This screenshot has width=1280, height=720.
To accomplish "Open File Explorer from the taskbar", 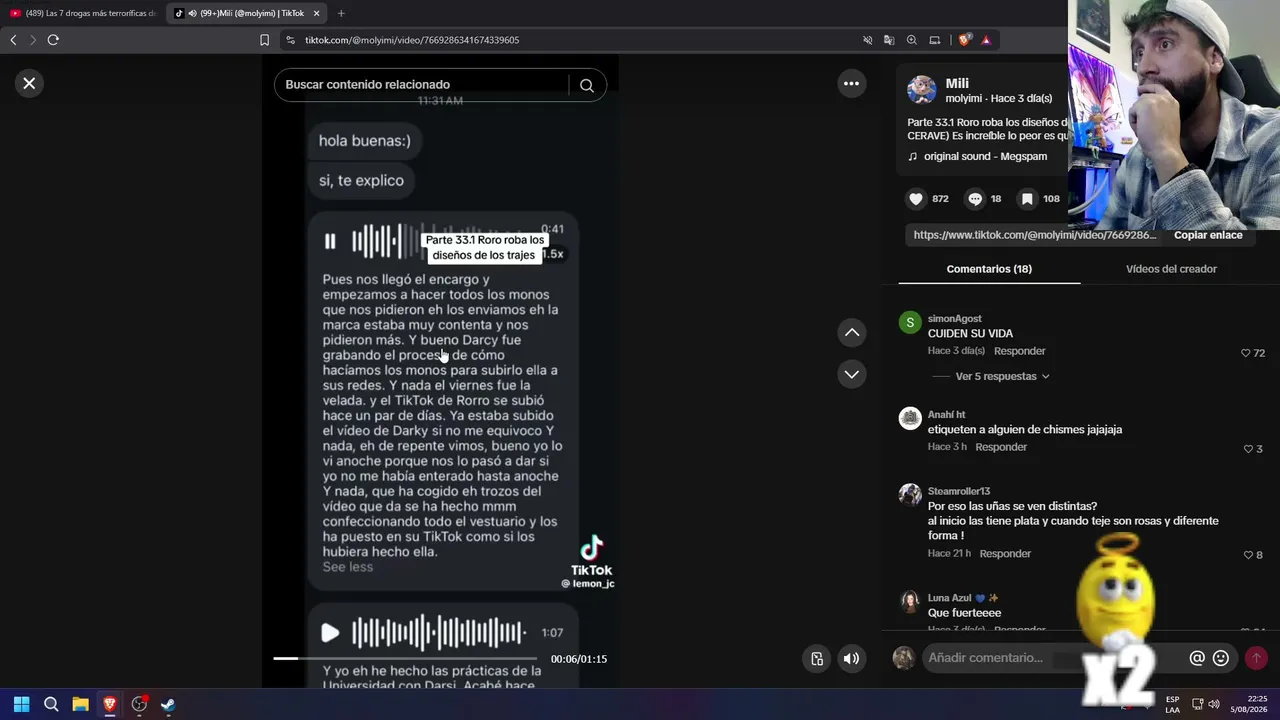I will (x=80, y=704).
